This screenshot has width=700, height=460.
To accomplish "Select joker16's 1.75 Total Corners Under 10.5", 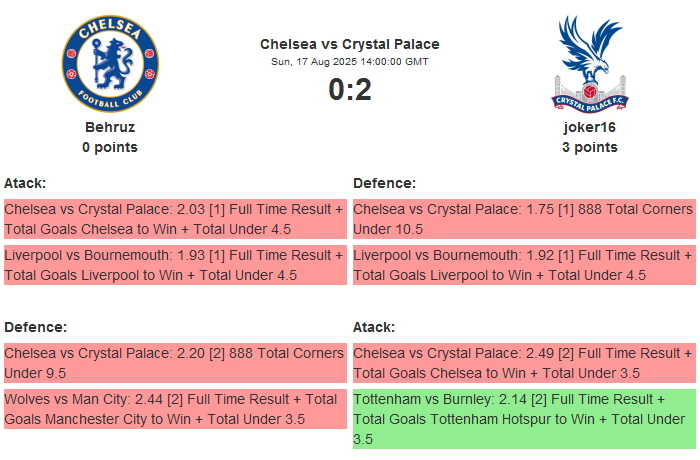I will (x=524, y=219).
